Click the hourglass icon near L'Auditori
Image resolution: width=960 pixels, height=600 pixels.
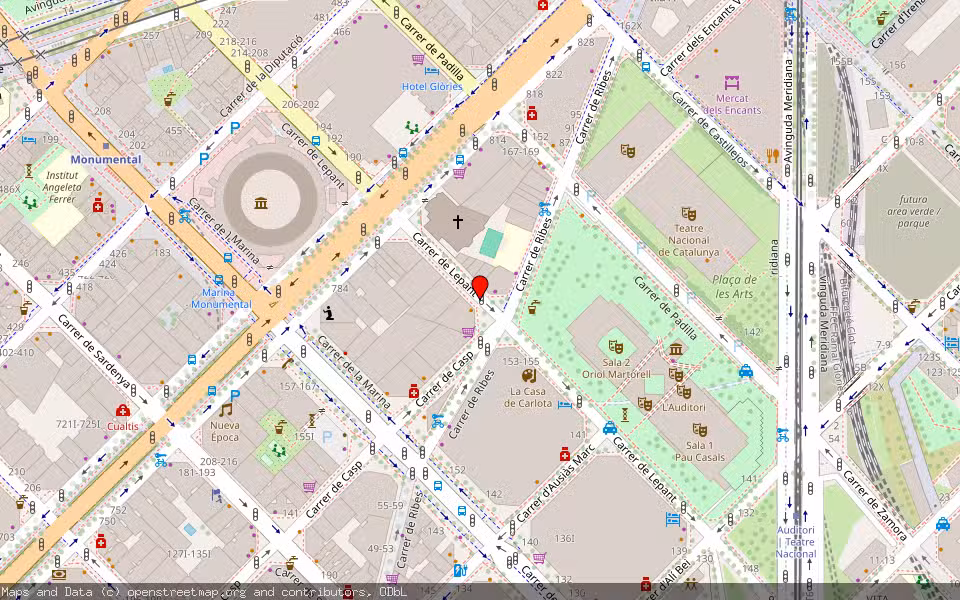(625, 415)
